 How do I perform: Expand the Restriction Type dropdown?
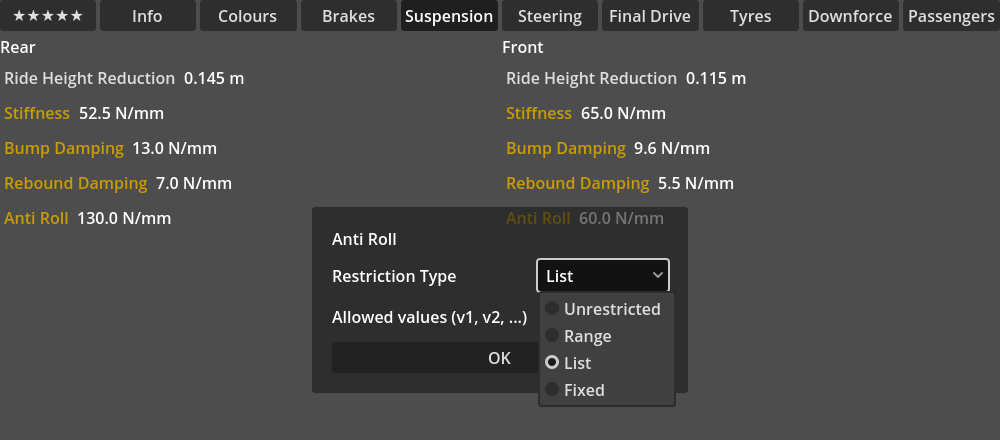click(x=602, y=276)
